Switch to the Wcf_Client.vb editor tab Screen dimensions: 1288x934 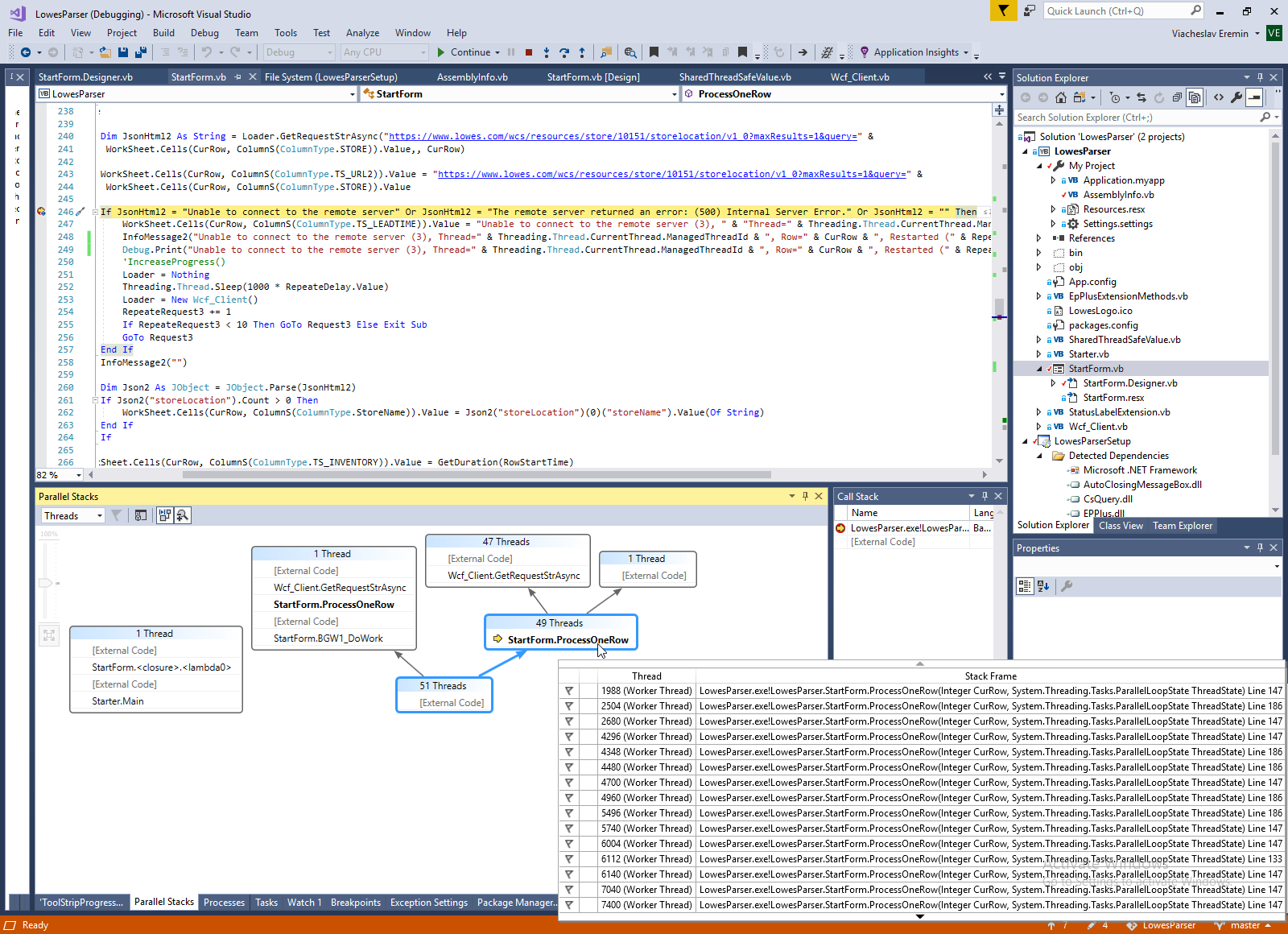click(860, 77)
